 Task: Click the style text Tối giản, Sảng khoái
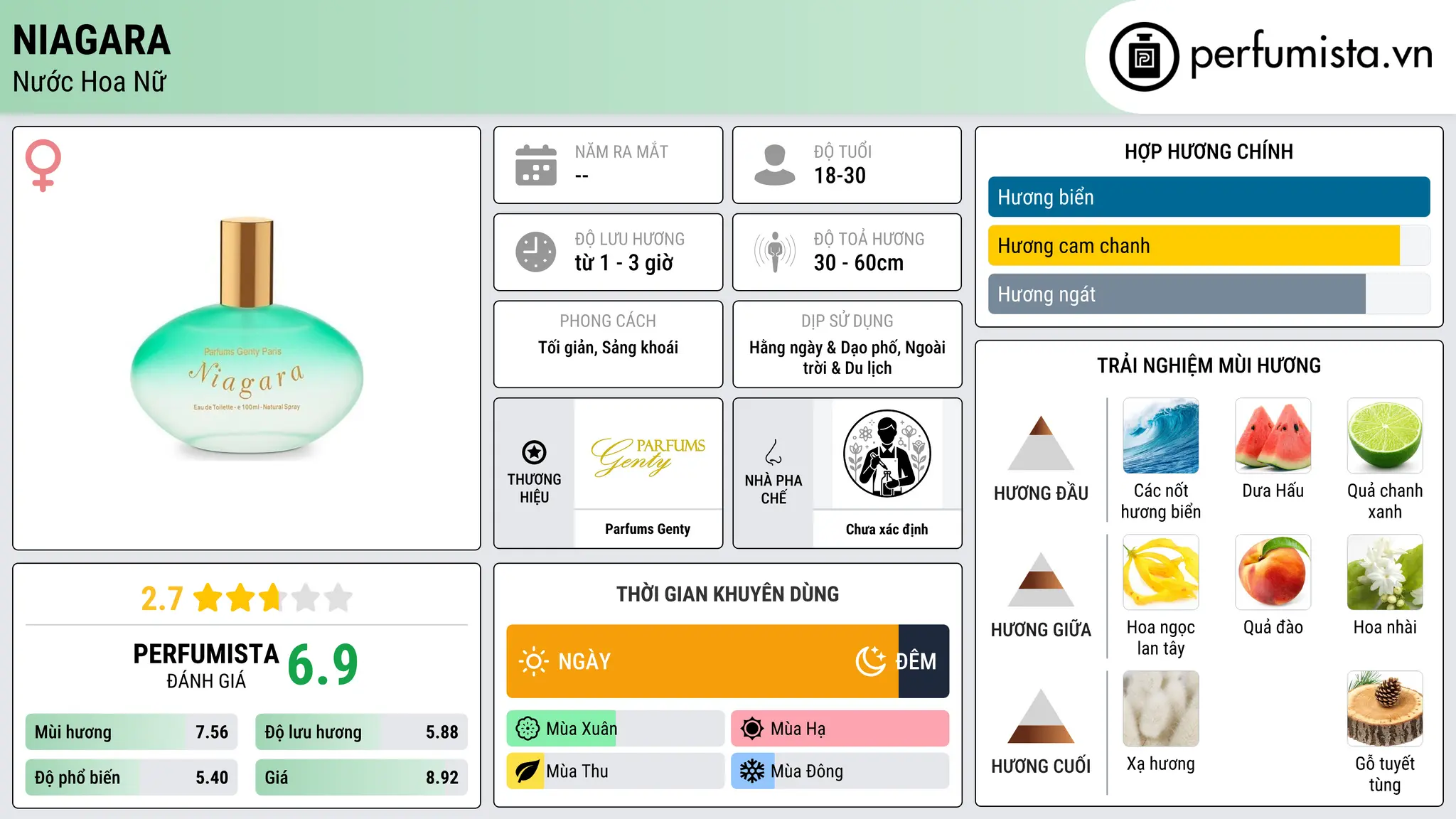click(608, 348)
